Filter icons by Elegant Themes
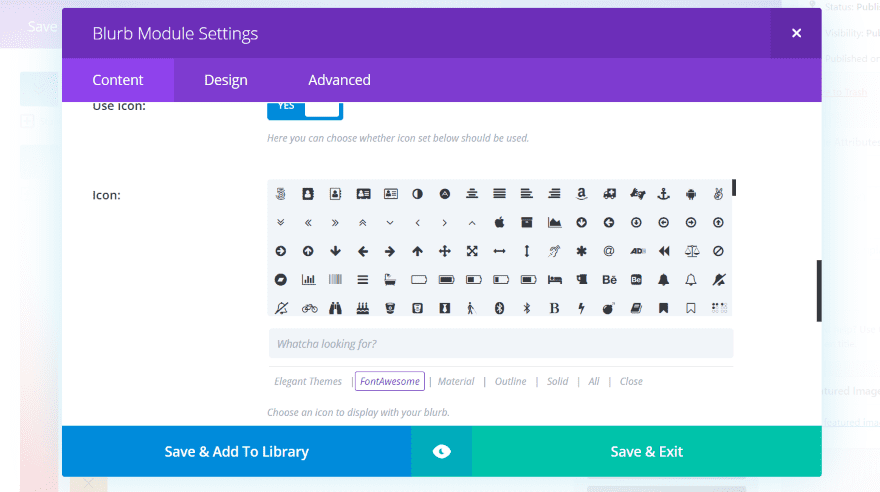Viewport: 880px width, 492px height. [x=308, y=381]
